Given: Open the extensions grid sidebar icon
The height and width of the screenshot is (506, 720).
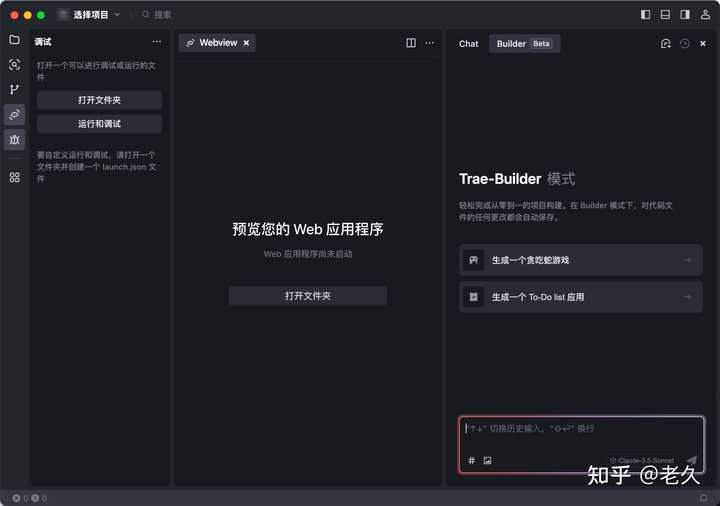Looking at the screenshot, I should (x=15, y=177).
